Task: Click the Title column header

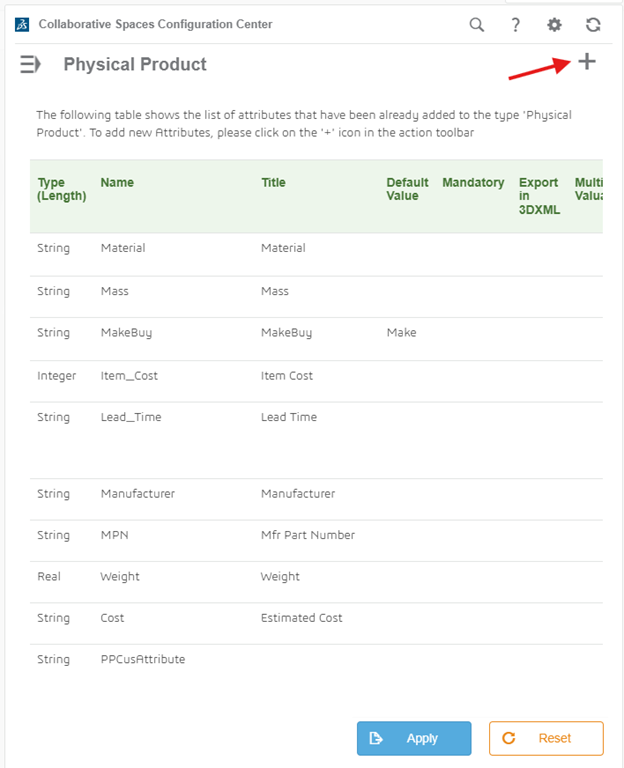Action: point(273,183)
